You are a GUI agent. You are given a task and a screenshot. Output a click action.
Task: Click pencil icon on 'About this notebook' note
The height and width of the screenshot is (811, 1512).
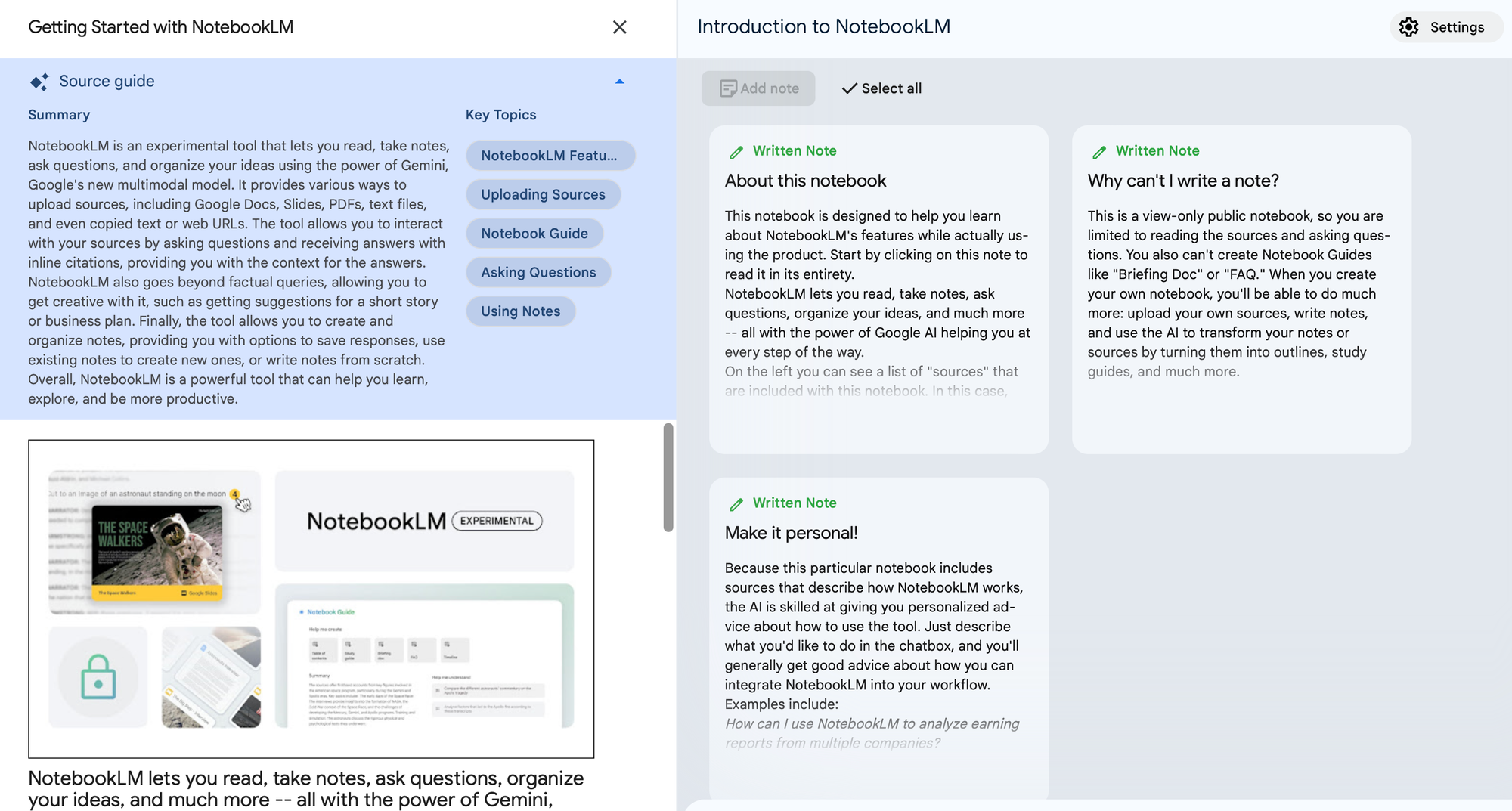click(736, 152)
